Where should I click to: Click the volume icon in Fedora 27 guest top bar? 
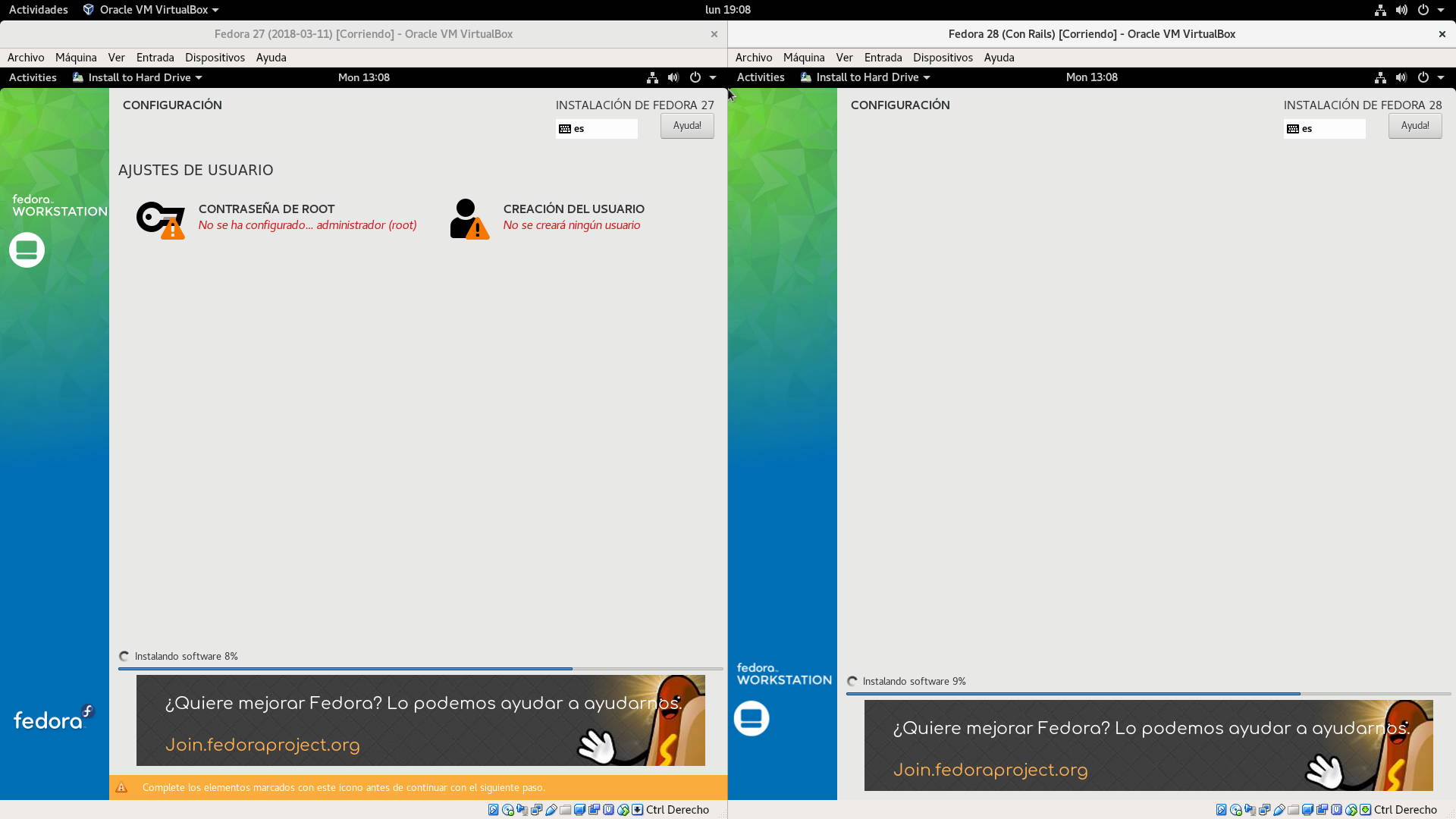(673, 77)
